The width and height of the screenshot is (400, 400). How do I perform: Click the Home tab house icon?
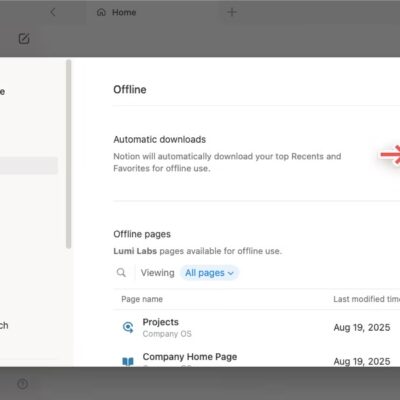click(x=101, y=12)
